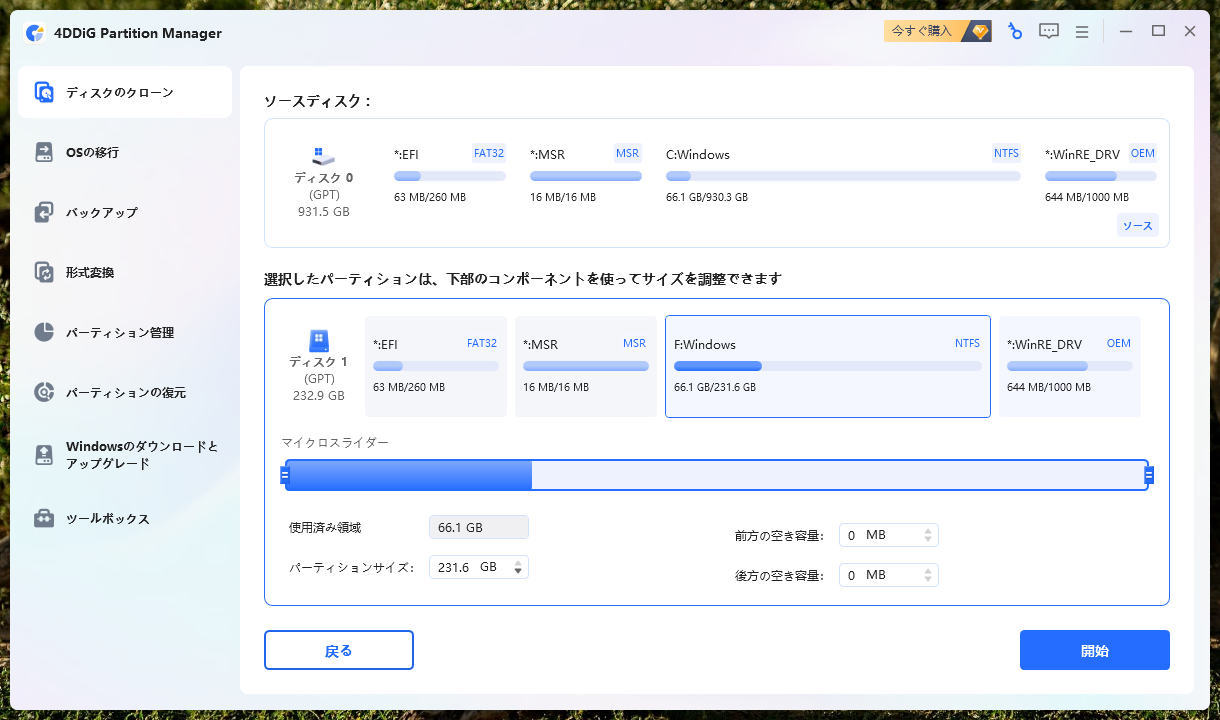Click source C:Windows partition label
This screenshot has width=1220, height=720.
pyautogui.click(x=698, y=155)
